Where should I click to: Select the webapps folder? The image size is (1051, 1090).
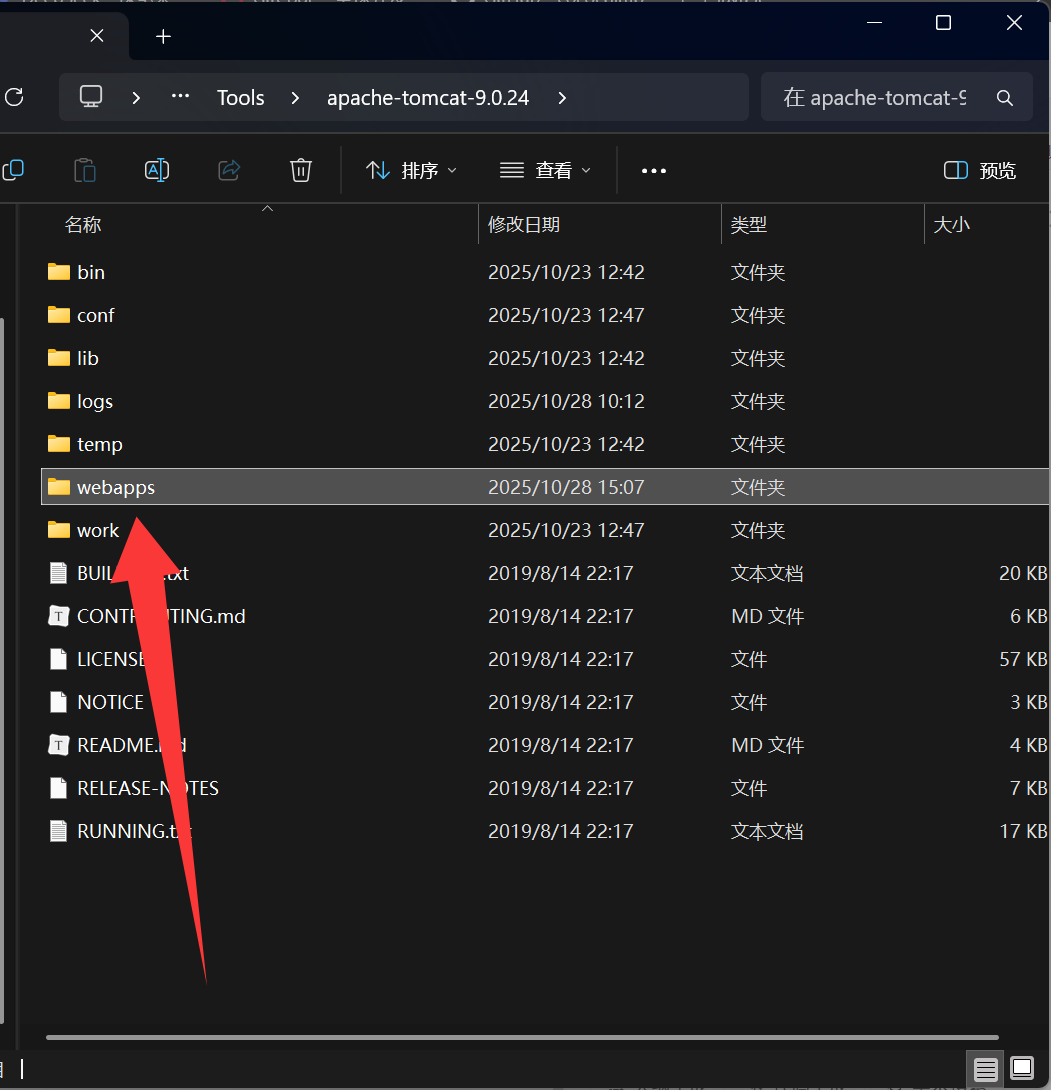click(545, 487)
